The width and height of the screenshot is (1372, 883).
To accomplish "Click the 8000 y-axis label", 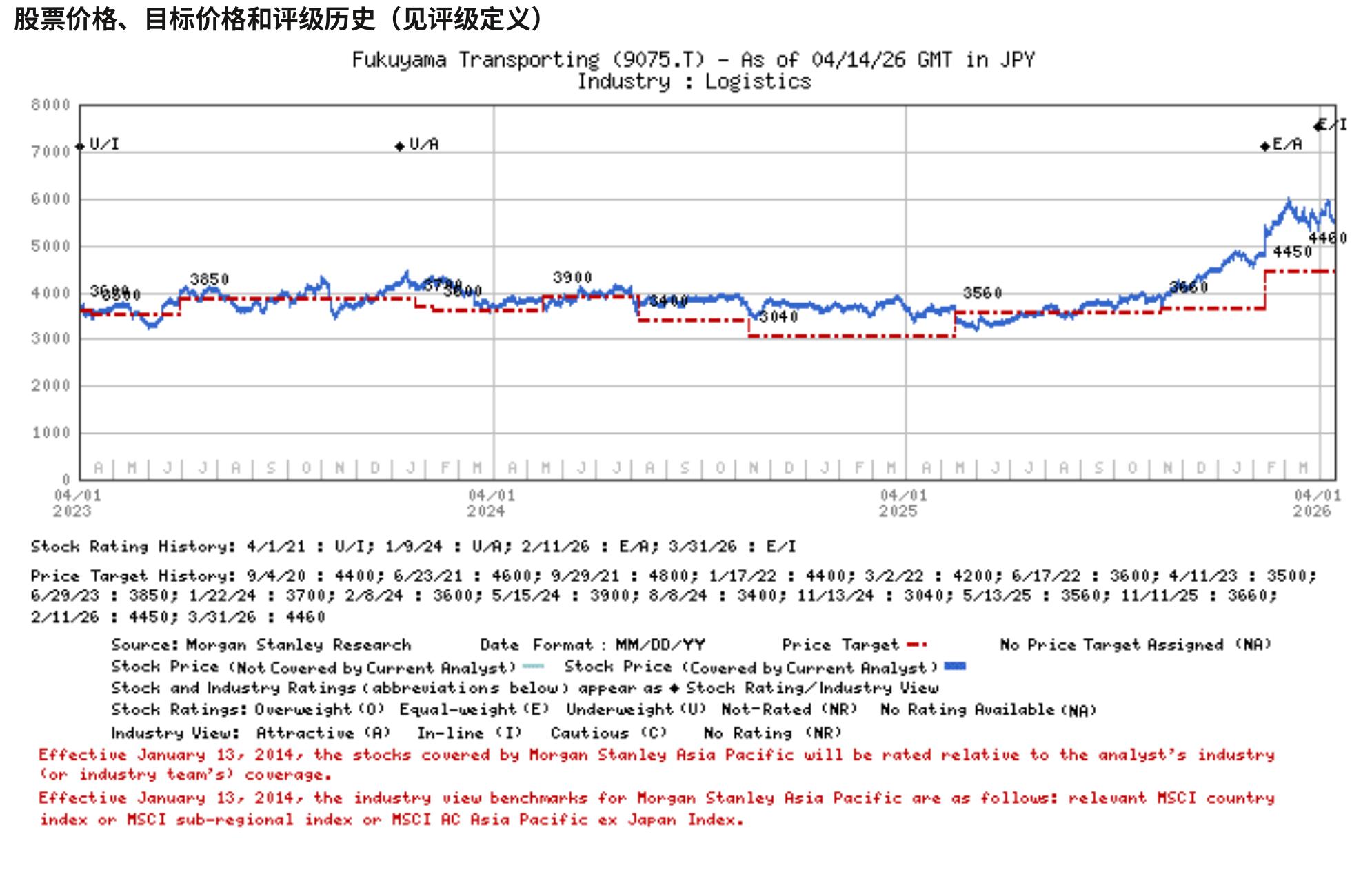I will pos(50,105).
